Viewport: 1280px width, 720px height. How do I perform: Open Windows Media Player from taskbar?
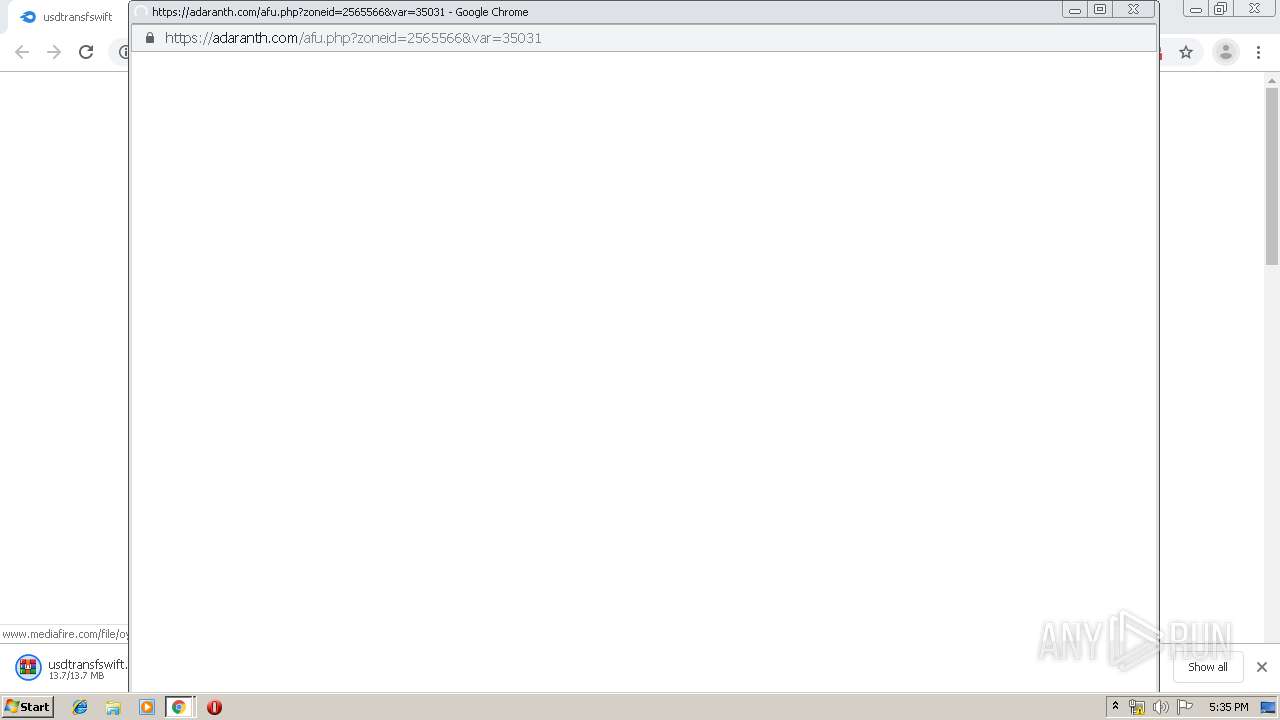tap(147, 707)
